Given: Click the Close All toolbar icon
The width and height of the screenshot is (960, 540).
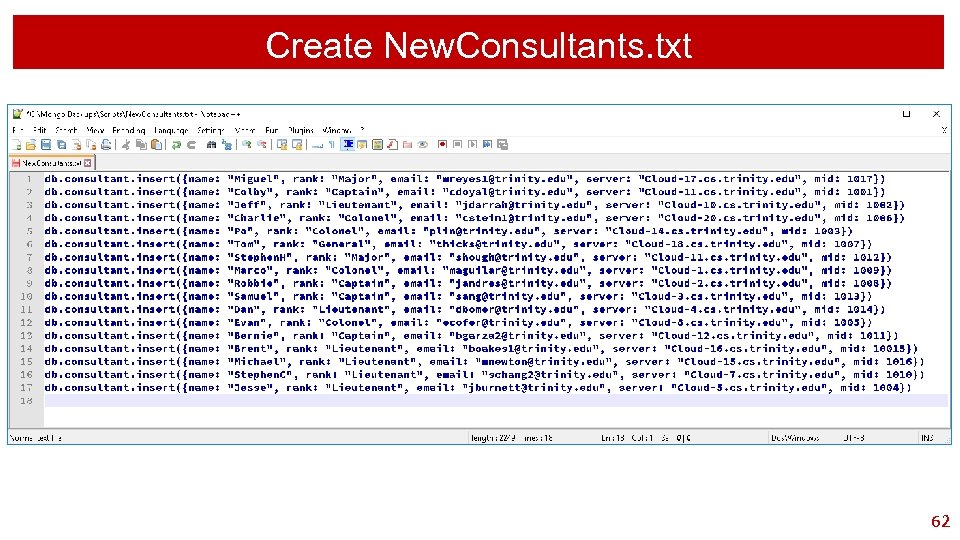Looking at the screenshot, I should [x=91, y=144].
